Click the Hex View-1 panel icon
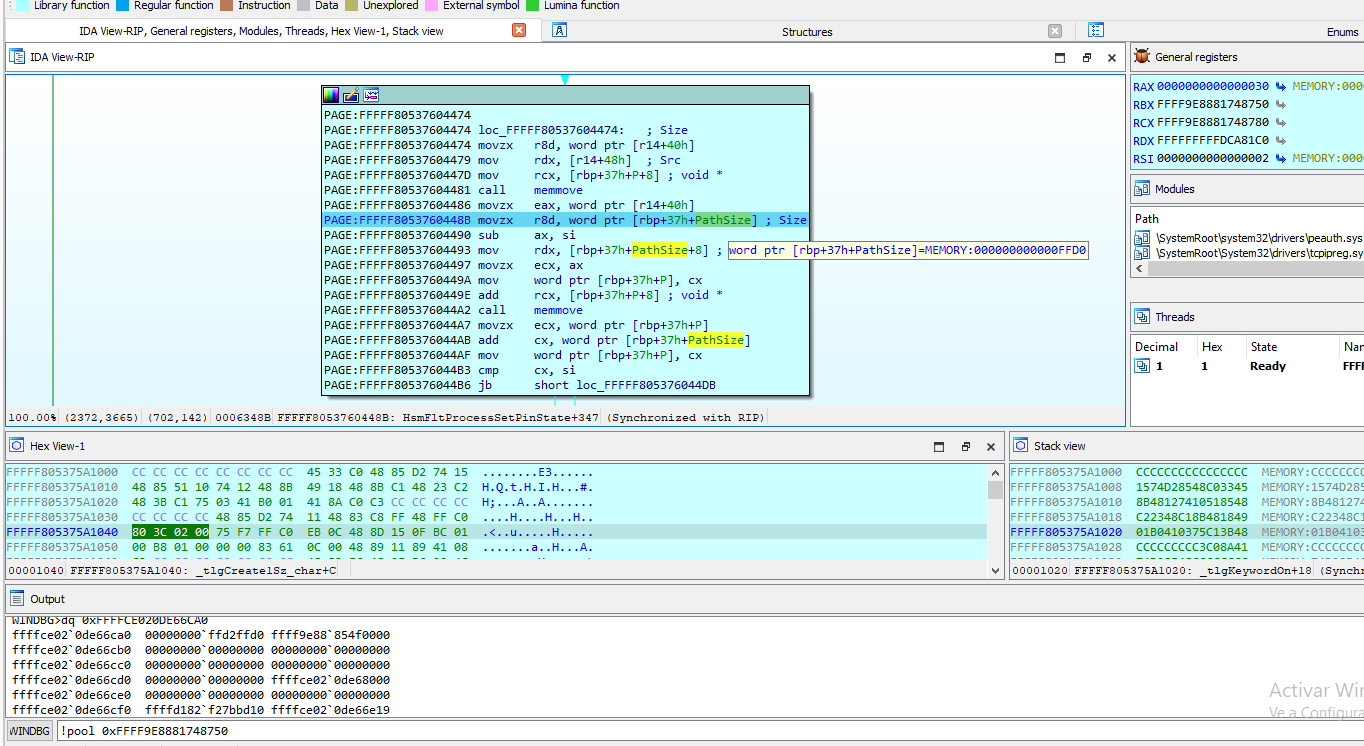The image size is (1364, 746). pos(17,446)
